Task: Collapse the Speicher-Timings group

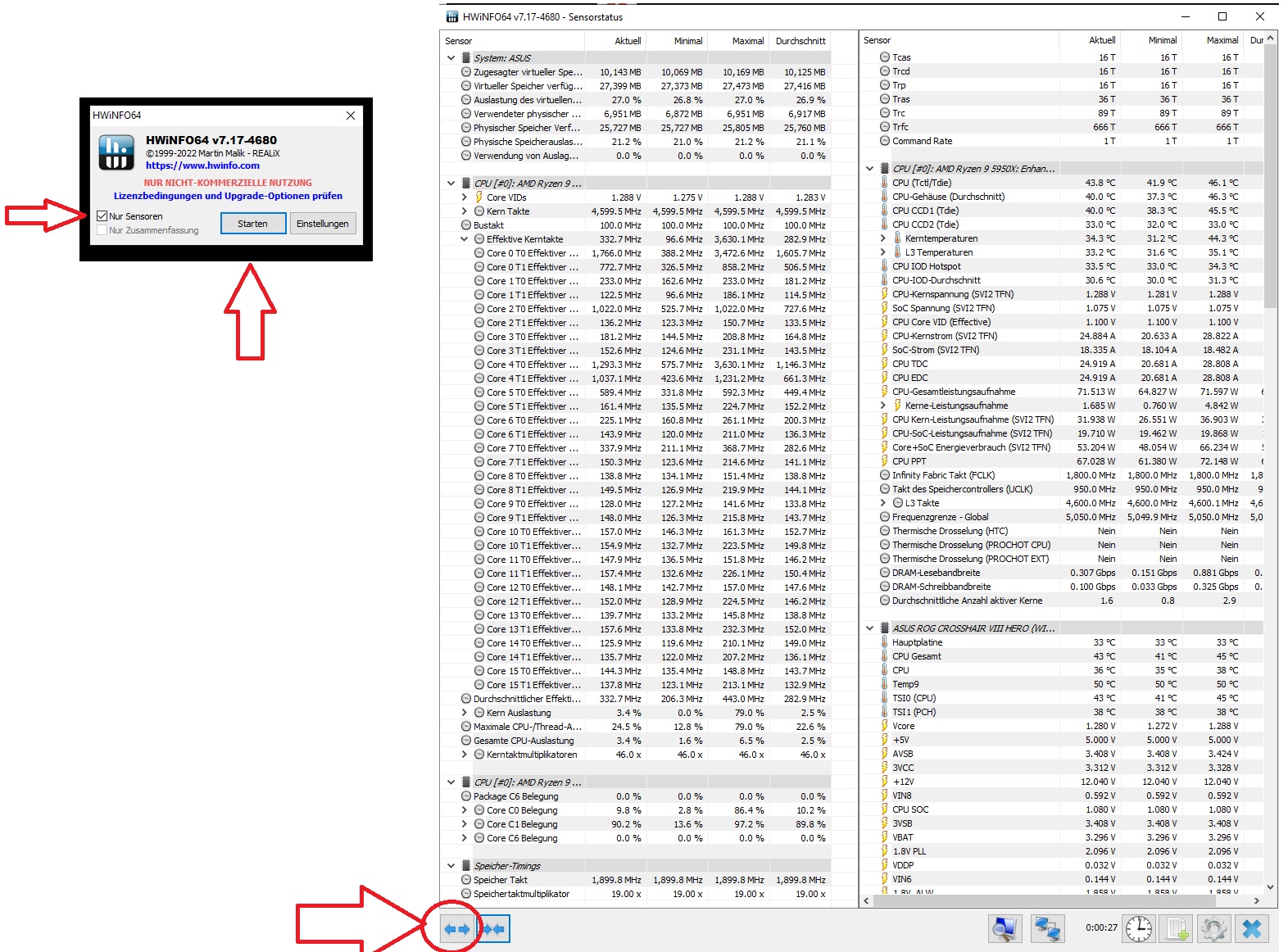Action: pos(451,866)
